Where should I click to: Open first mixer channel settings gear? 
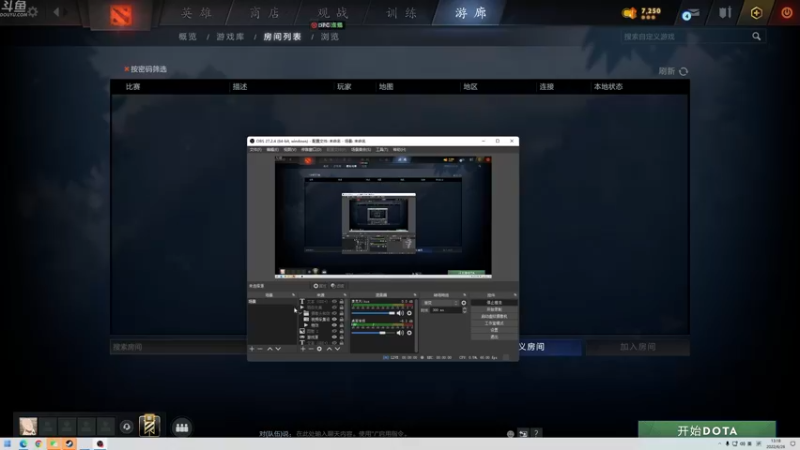[409, 313]
